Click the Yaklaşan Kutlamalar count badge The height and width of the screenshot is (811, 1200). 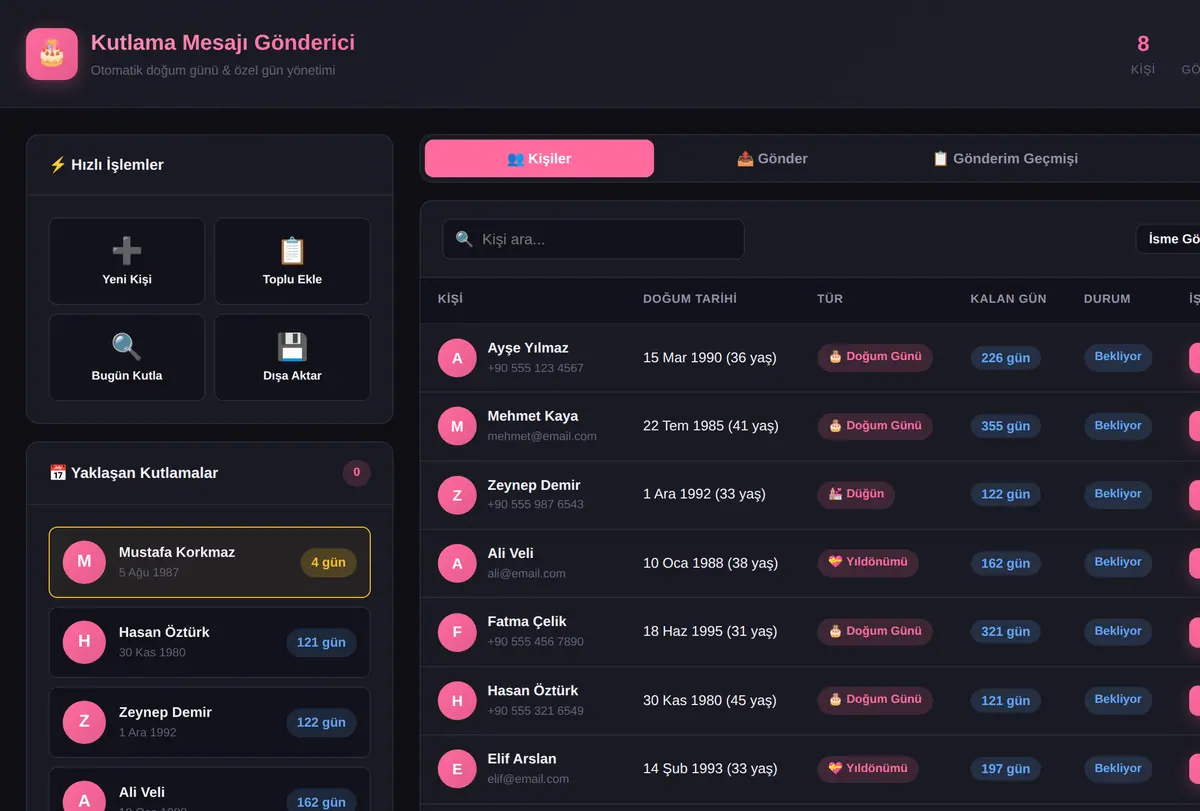tap(356, 473)
